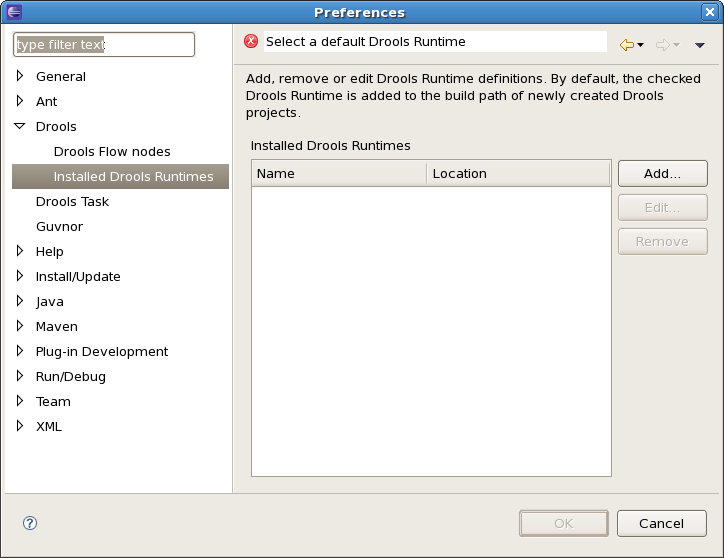Click Add... to add a Drools runtime
This screenshot has width=724, height=558.
[662, 173]
